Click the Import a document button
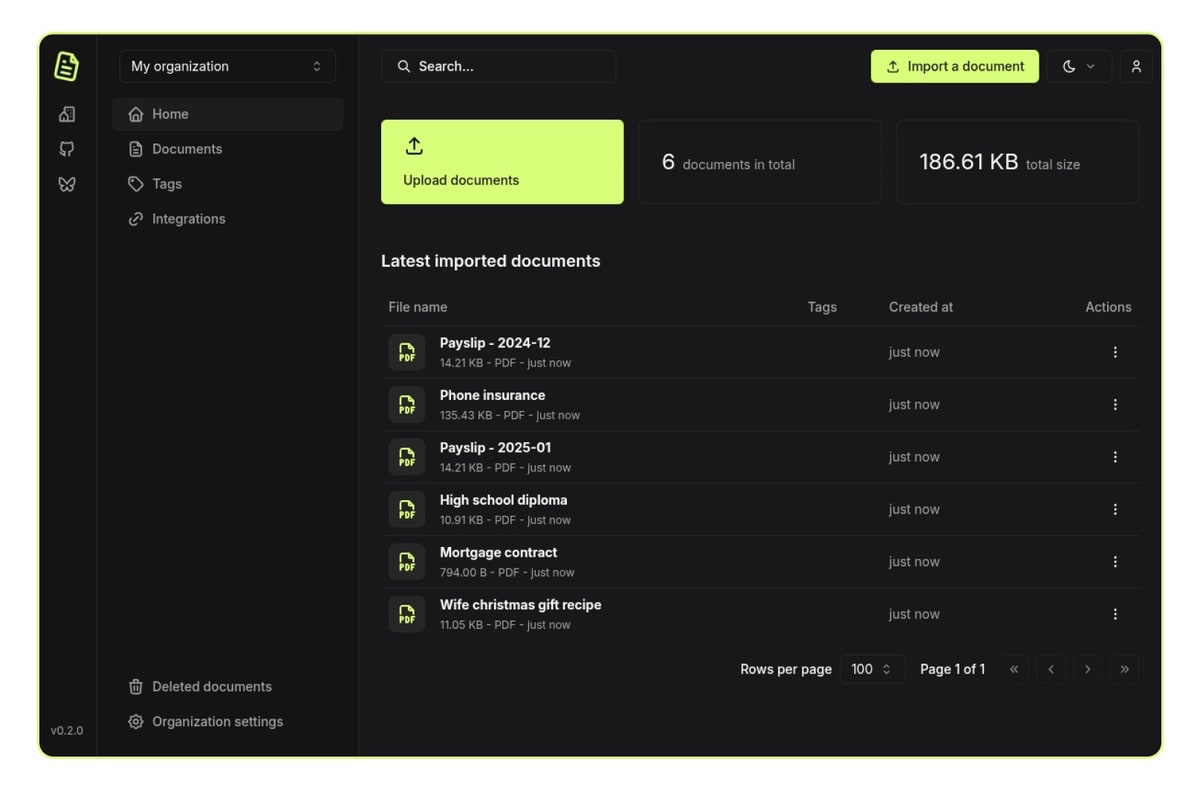Viewport: 1200px width, 790px height. (954, 67)
